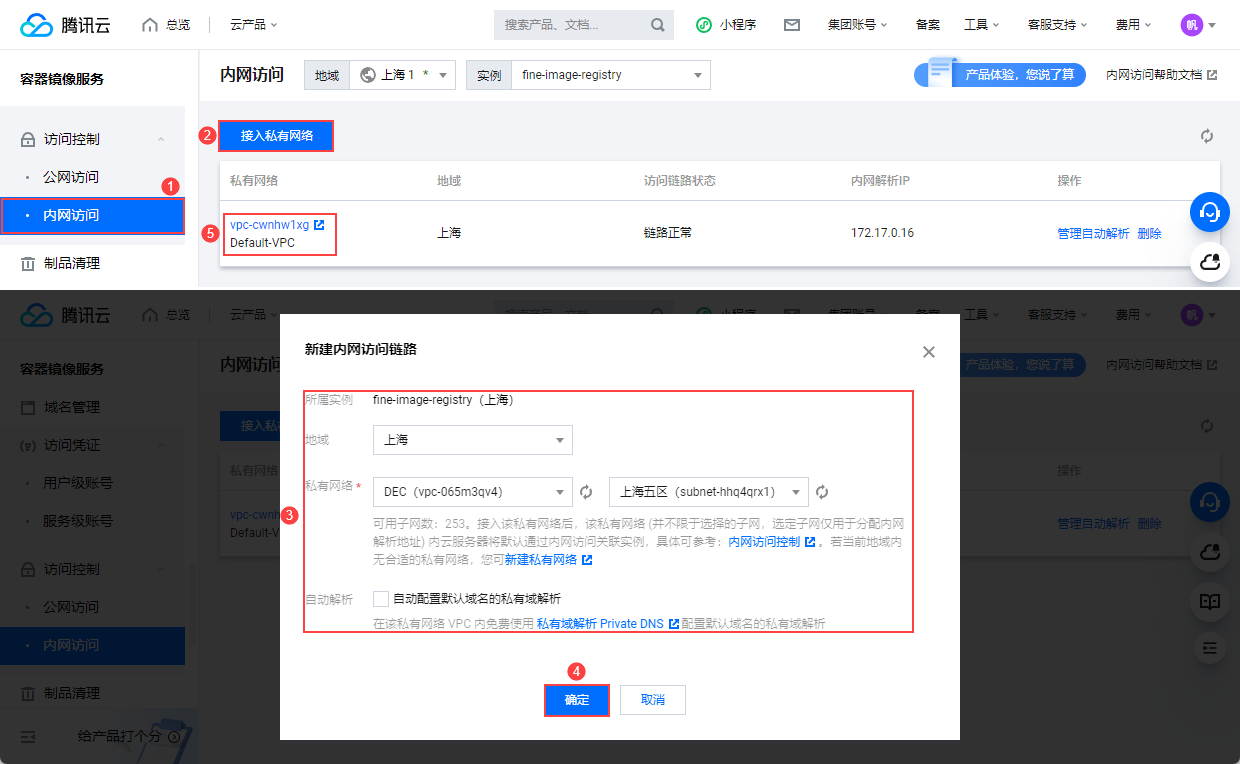Expand 云产品 menu in the undimmed header
1240x764 pixels.
click(x=253, y=25)
